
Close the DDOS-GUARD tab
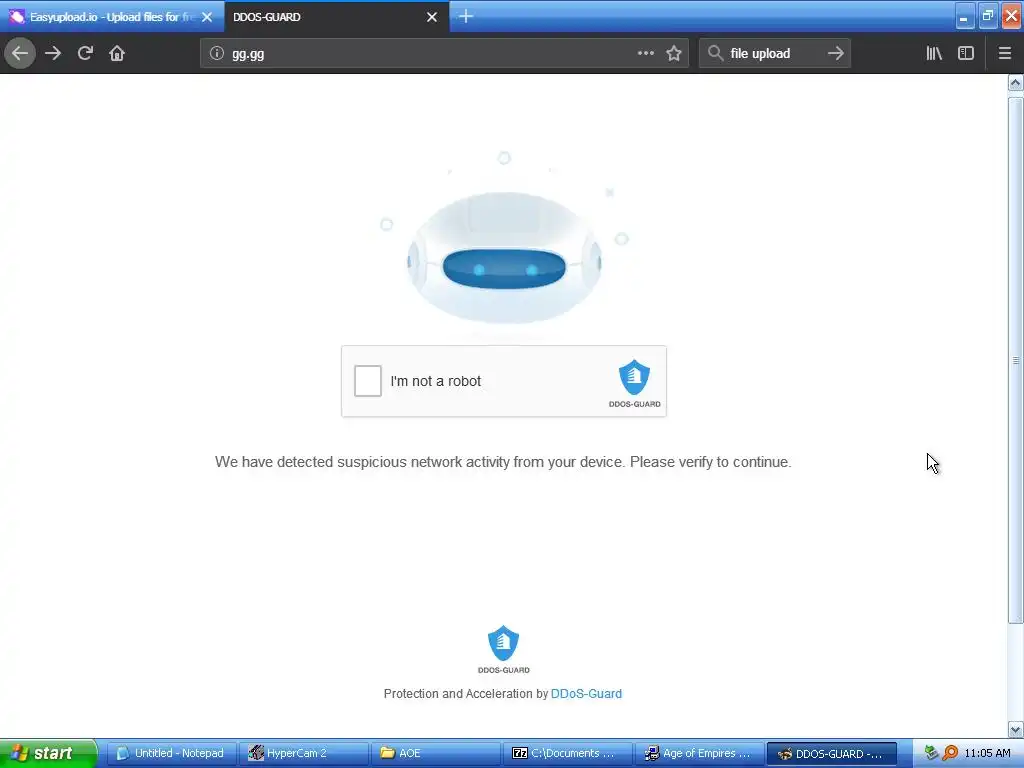pyautogui.click(x=432, y=17)
